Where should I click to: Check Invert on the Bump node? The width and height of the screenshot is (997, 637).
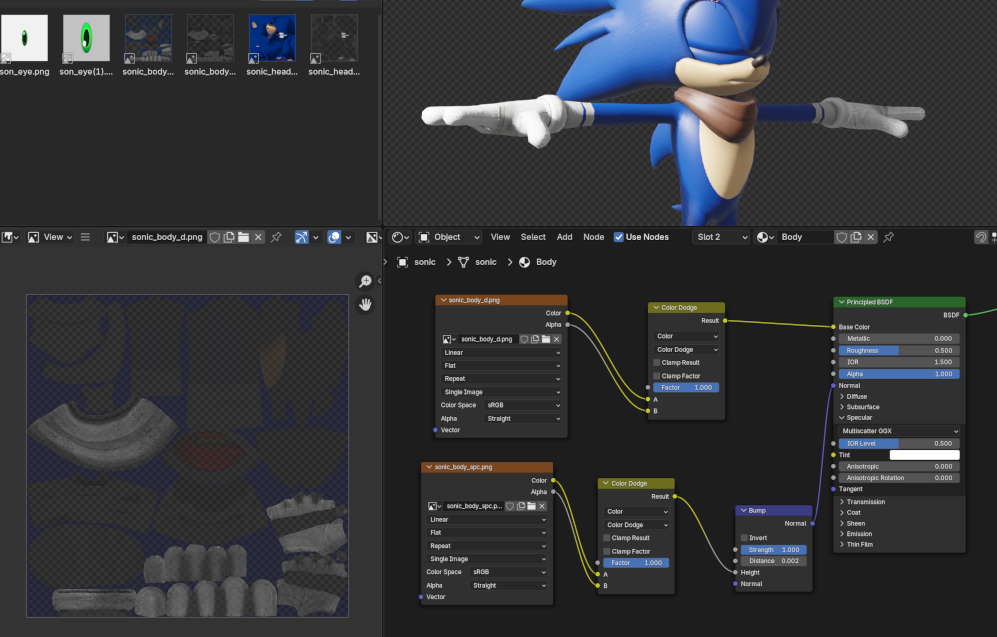(x=744, y=538)
